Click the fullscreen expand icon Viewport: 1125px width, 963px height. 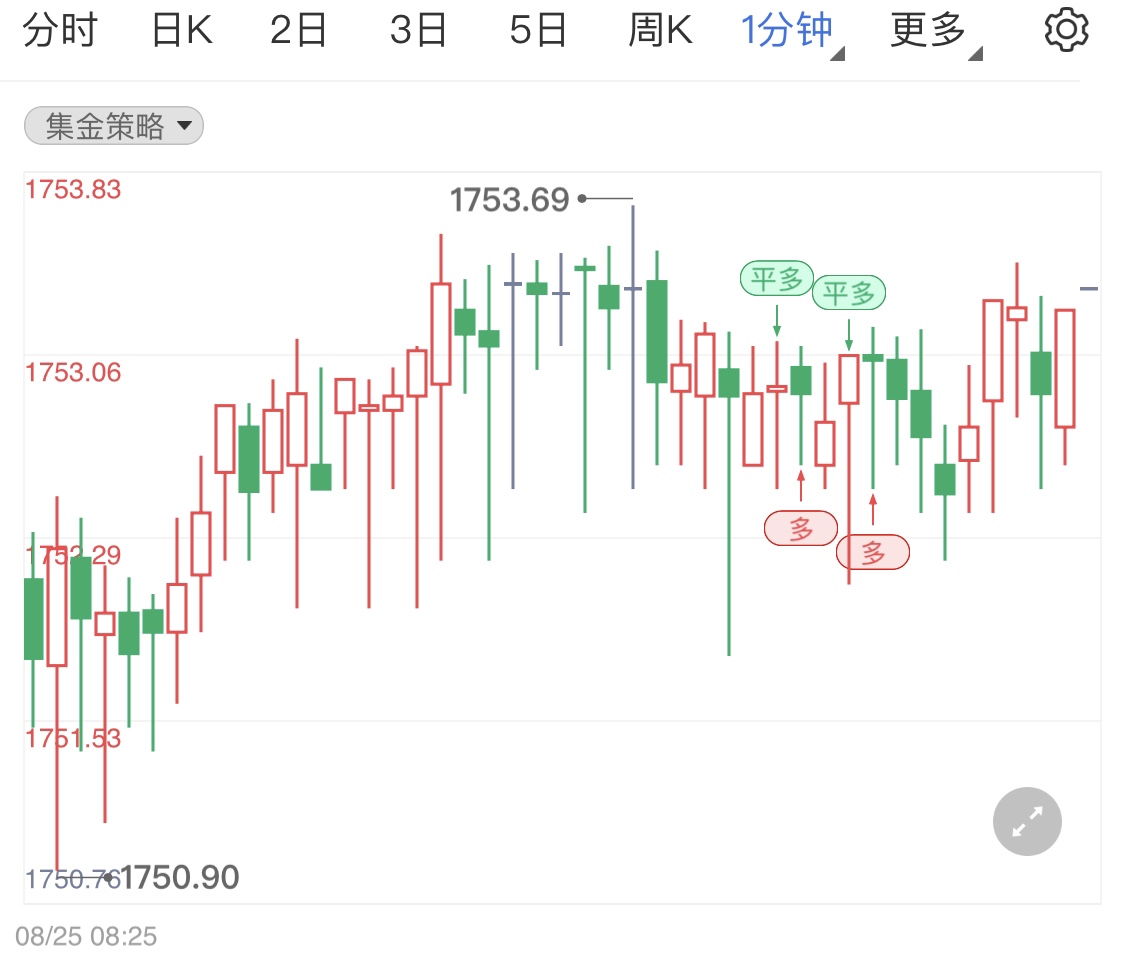pos(1026,821)
